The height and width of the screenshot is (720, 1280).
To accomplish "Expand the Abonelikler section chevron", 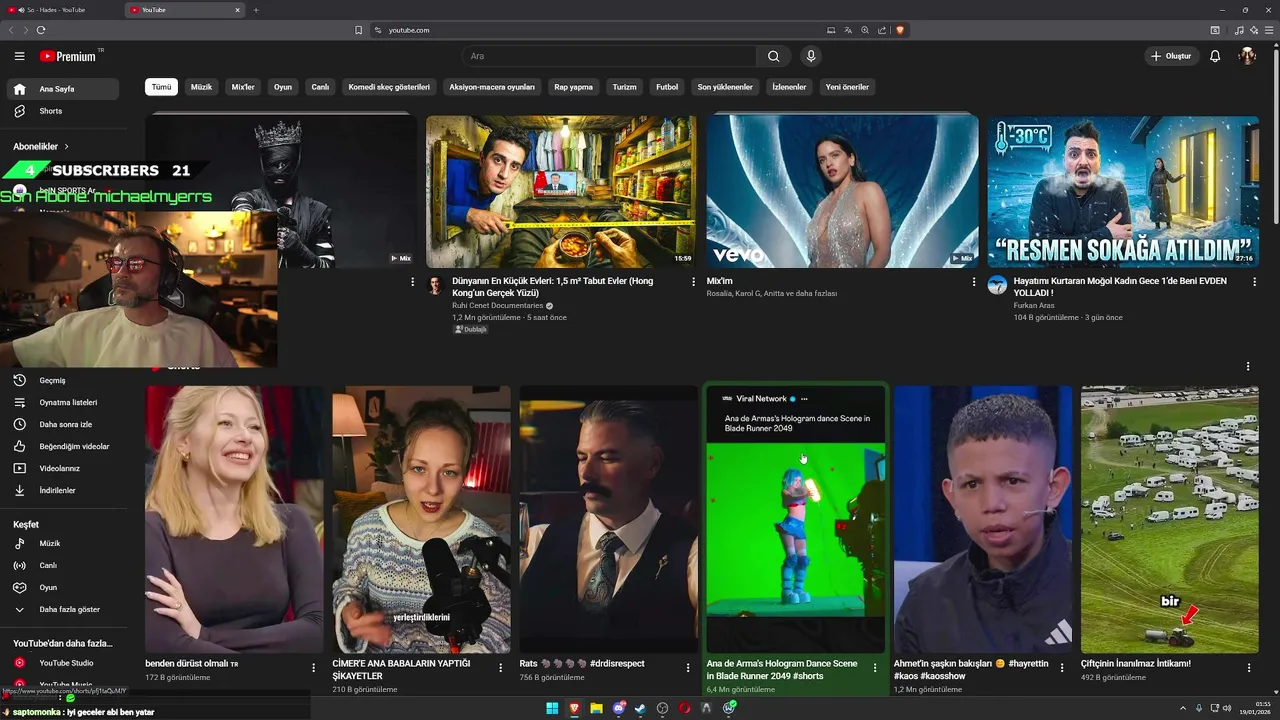I will coord(67,146).
